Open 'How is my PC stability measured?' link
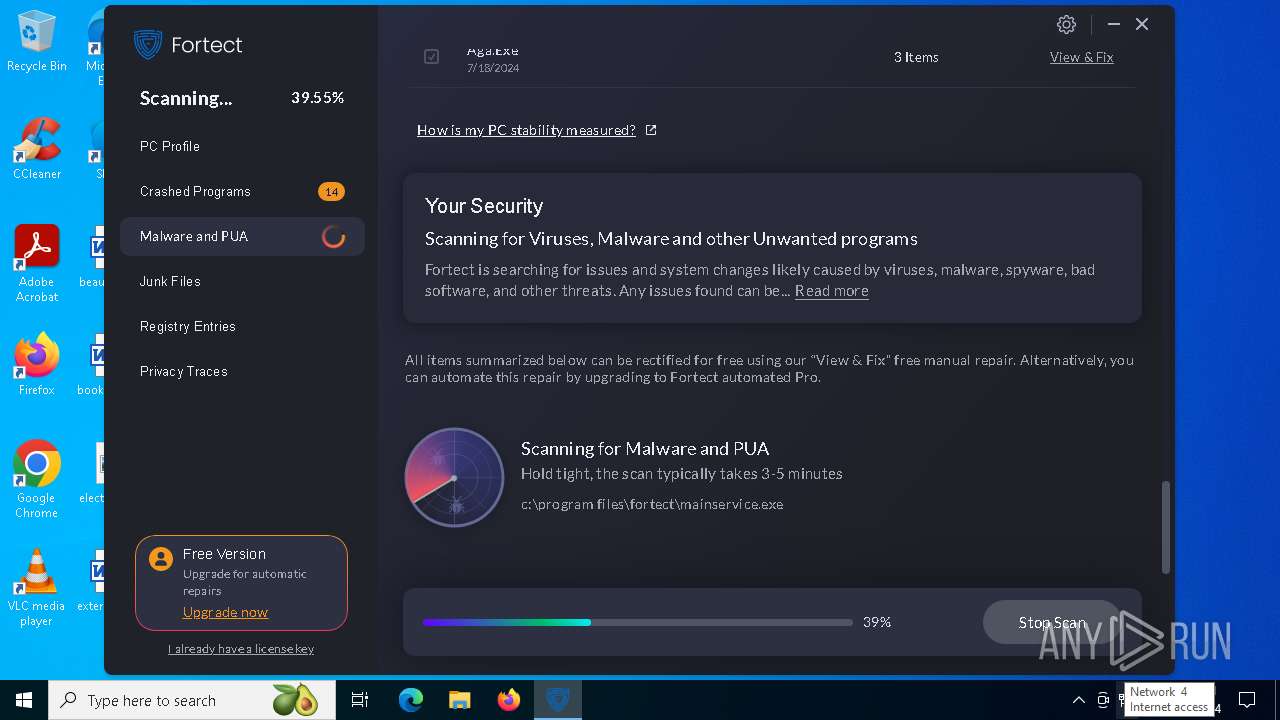The image size is (1280, 720). pos(526,130)
